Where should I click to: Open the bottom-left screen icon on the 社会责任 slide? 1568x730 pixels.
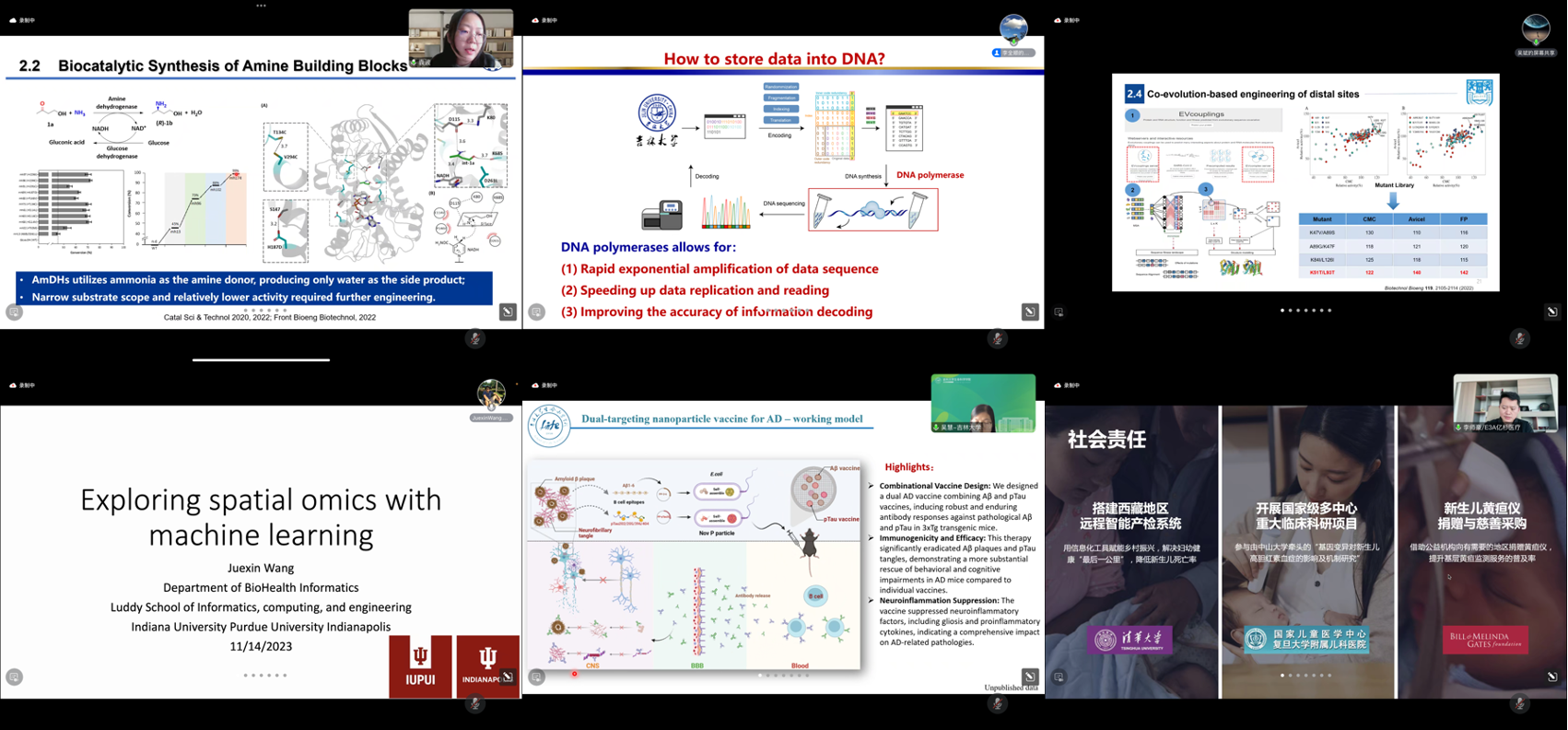(1059, 677)
